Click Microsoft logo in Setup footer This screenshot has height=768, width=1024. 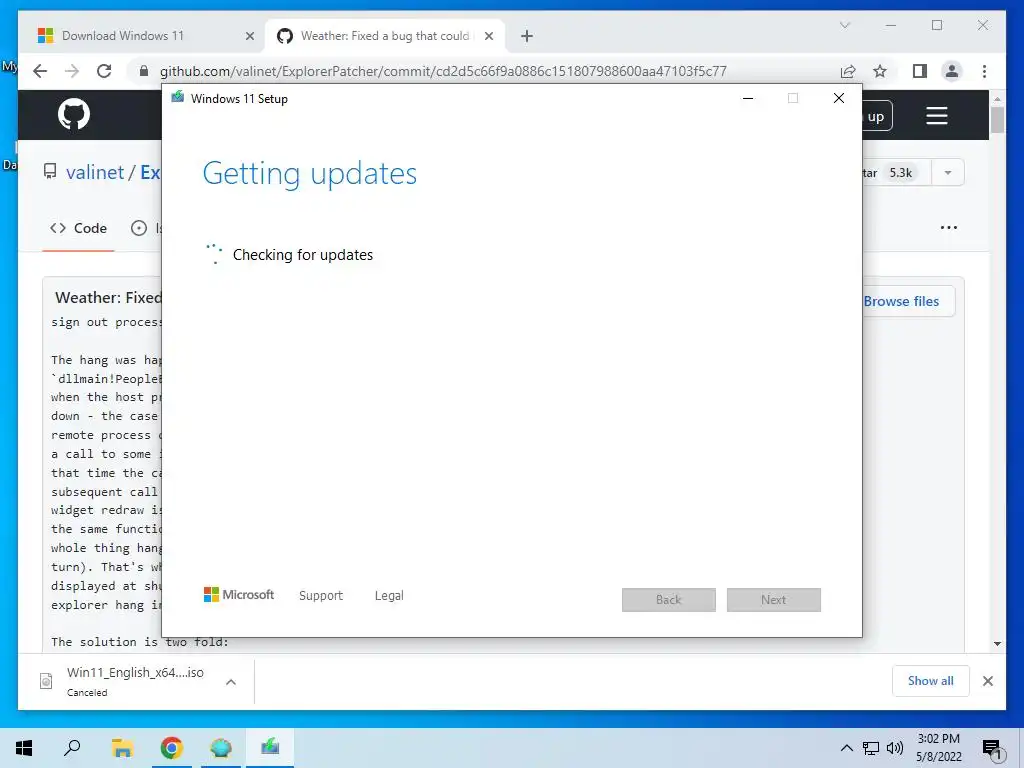pos(239,594)
